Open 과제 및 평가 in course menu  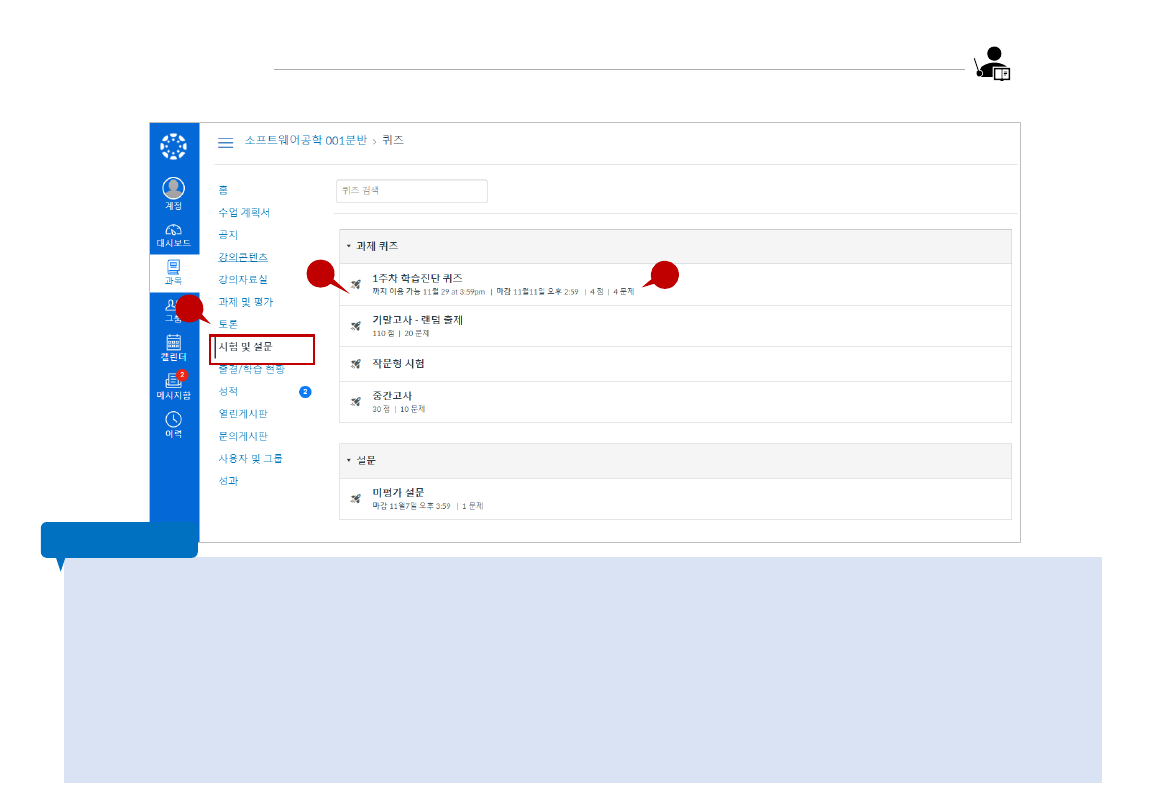click(x=245, y=302)
